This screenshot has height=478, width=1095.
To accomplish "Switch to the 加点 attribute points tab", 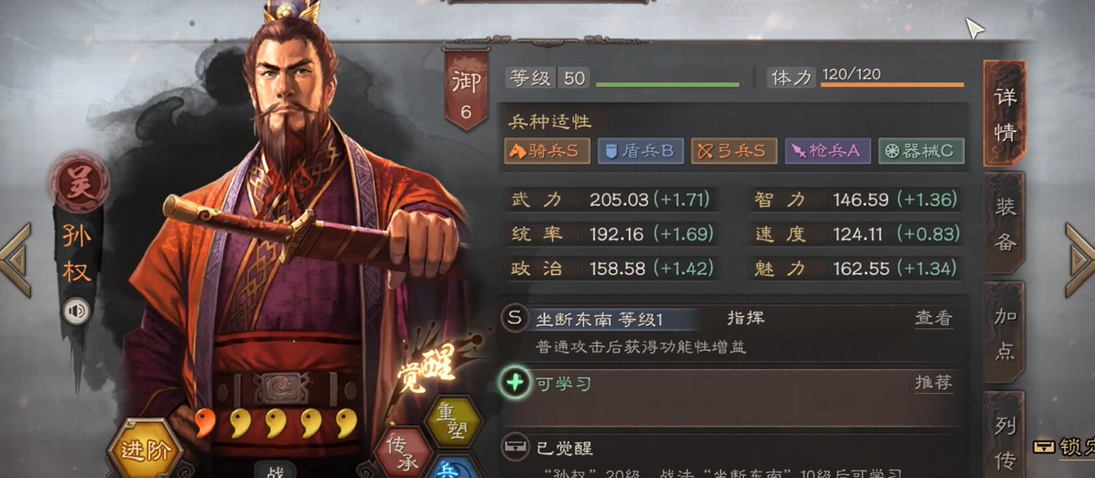I will point(1004,333).
